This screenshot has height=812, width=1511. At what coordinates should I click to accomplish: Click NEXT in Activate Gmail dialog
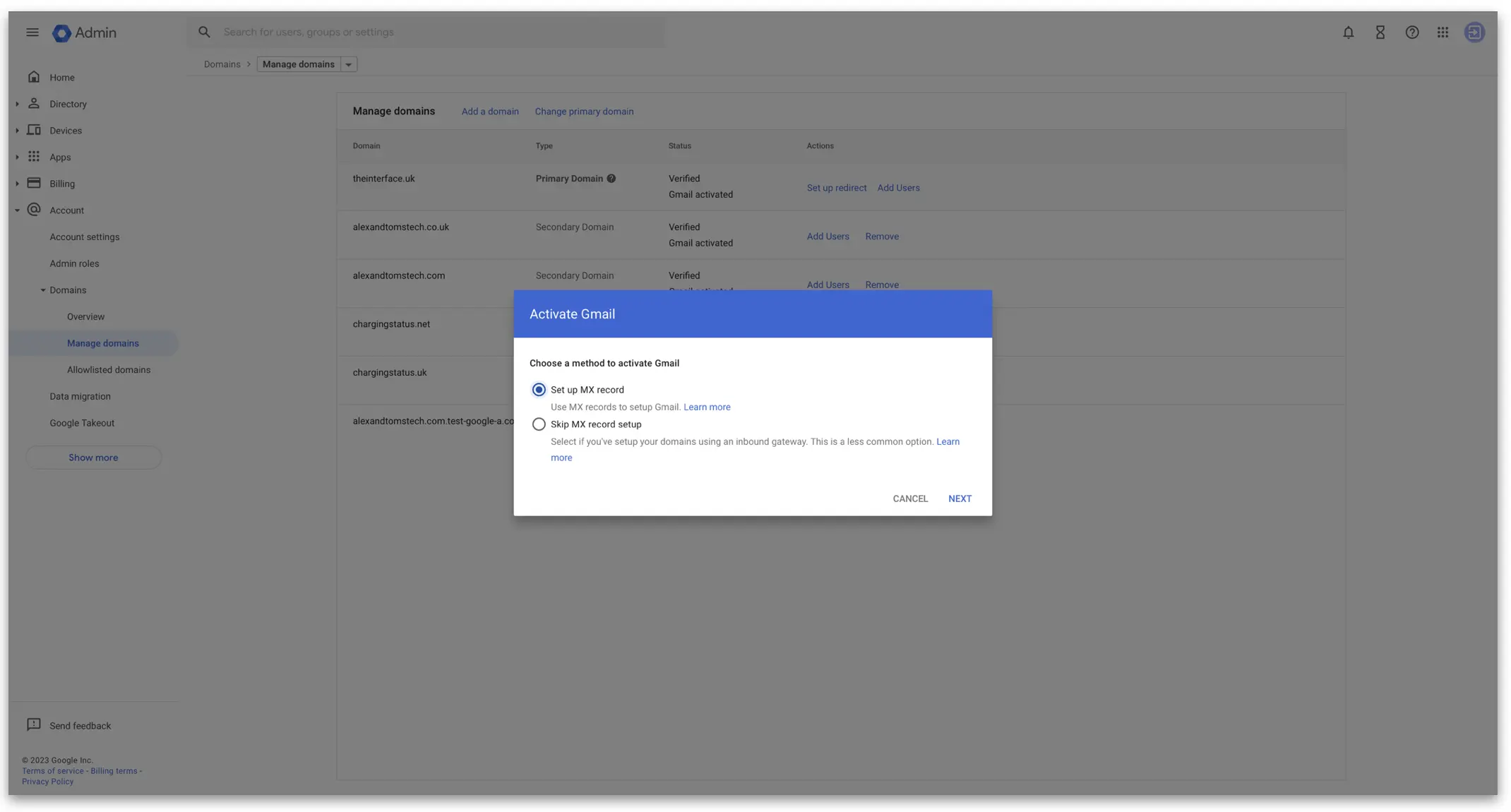click(960, 498)
